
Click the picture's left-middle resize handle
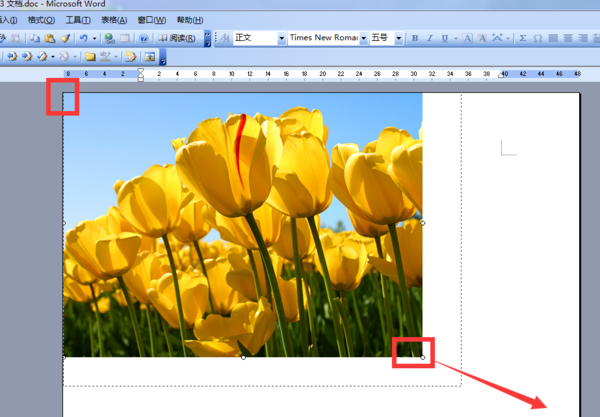[x=64, y=223]
